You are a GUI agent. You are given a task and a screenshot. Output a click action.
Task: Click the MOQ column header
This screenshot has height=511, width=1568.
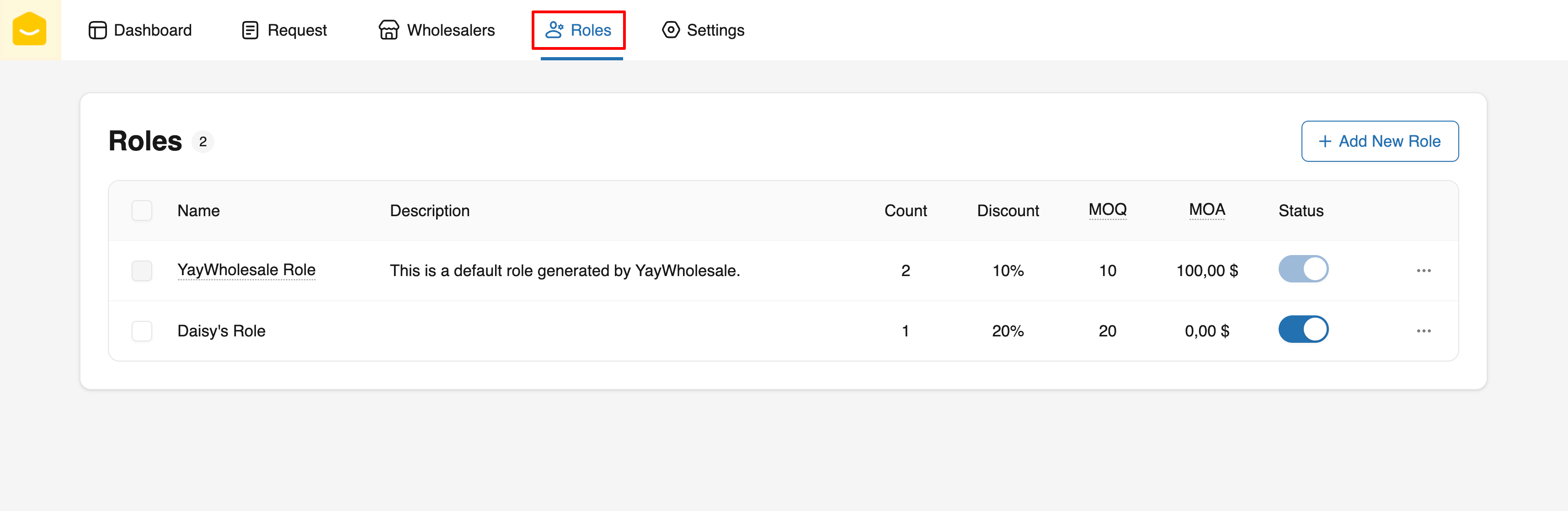pos(1107,210)
